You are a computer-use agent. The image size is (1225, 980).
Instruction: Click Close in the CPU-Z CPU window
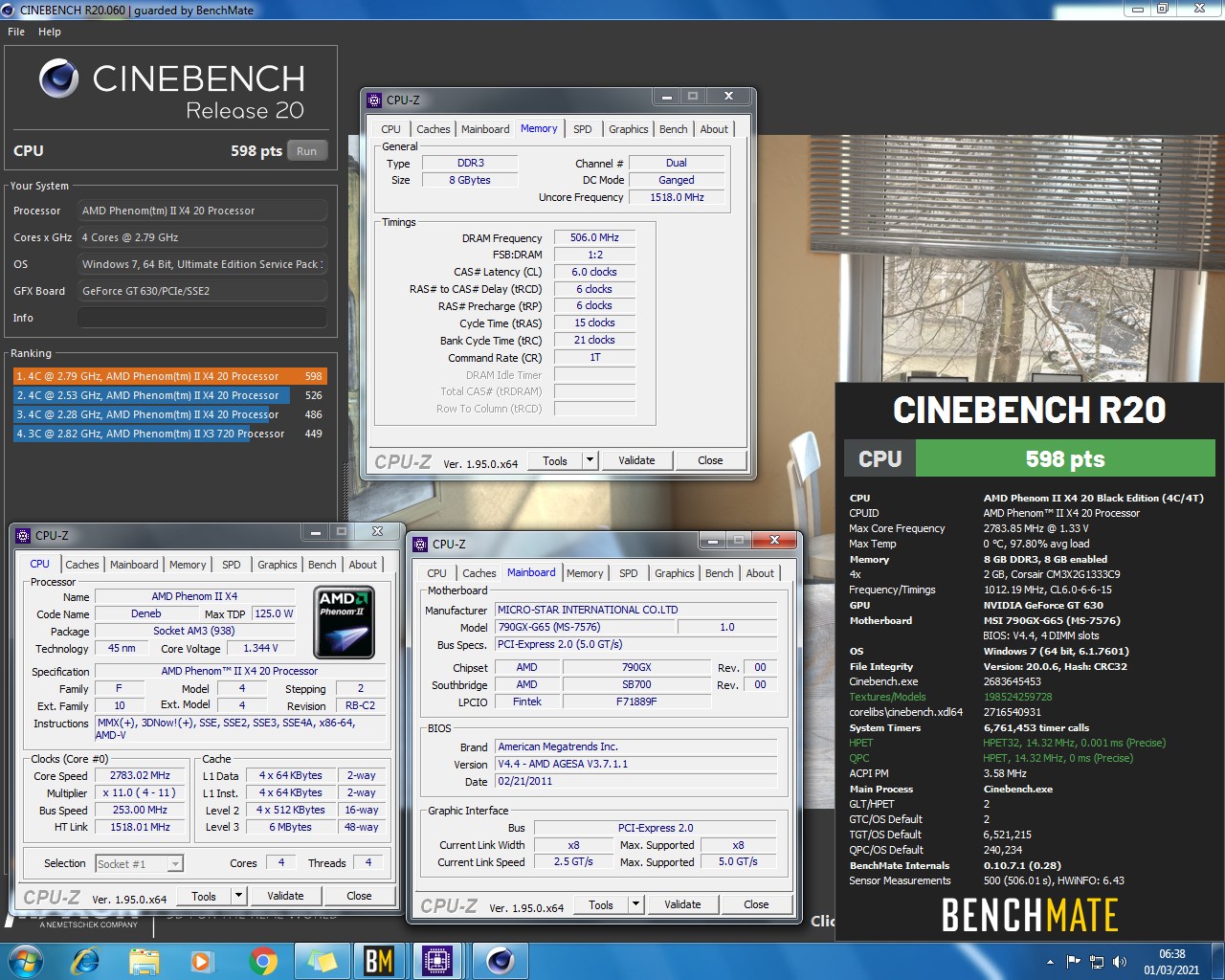click(x=359, y=896)
